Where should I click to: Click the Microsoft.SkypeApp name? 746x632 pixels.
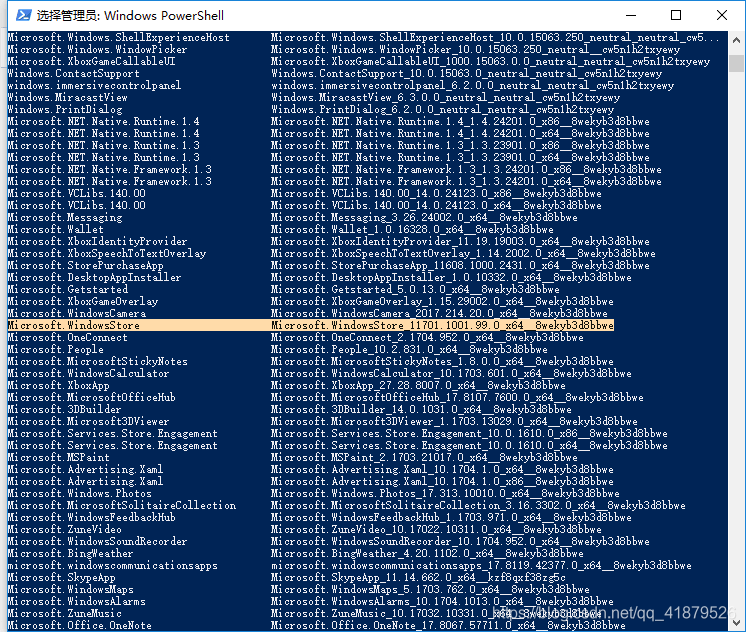(x=61, y=577)
